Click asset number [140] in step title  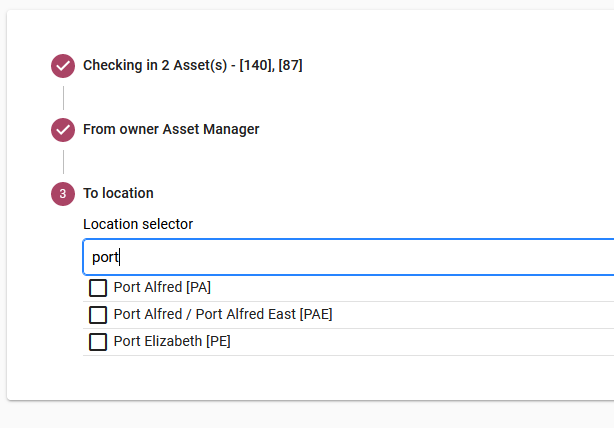click(257, 65)
